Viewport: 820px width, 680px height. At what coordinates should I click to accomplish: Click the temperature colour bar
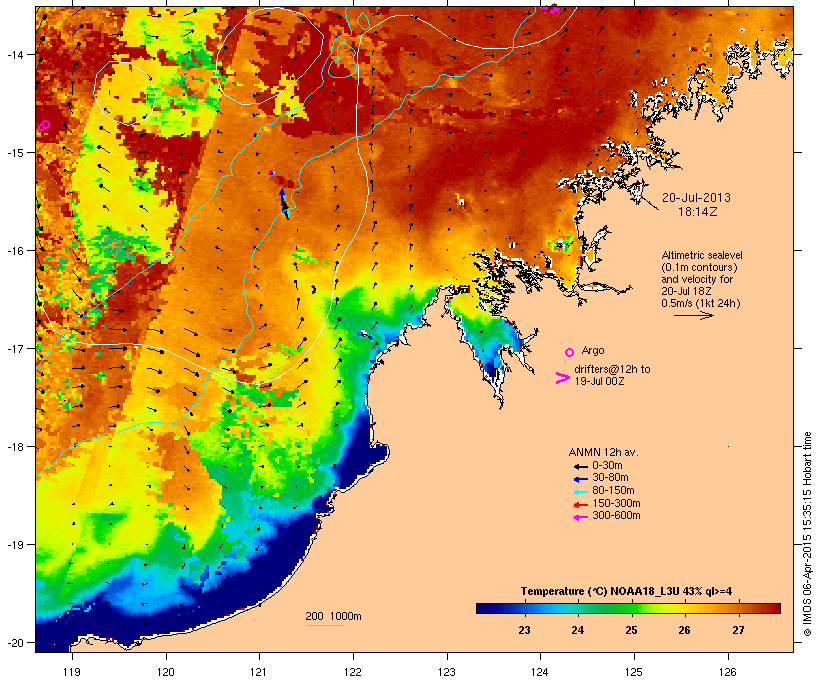tap(628, 608)
